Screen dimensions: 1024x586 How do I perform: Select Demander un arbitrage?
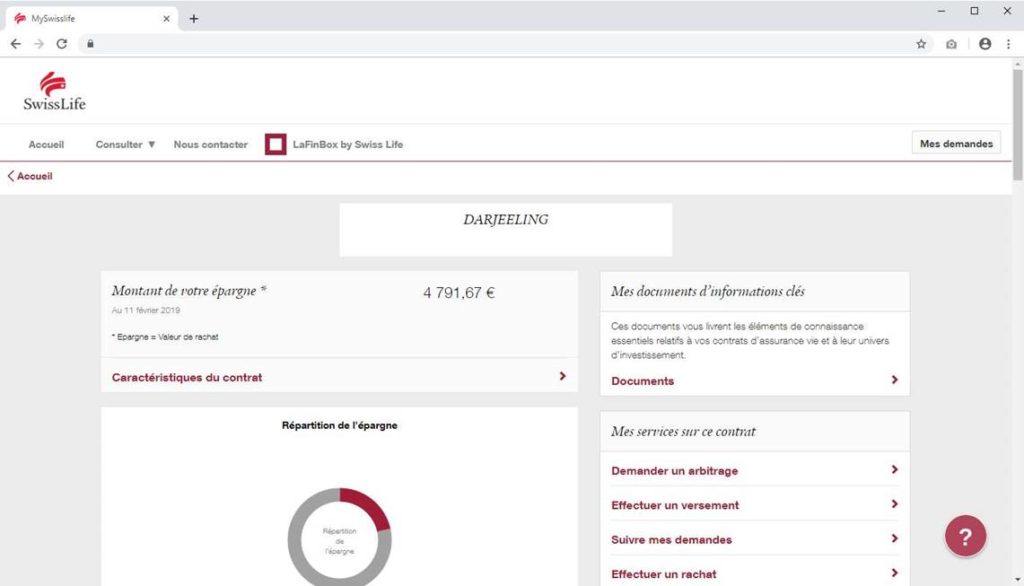675,470
